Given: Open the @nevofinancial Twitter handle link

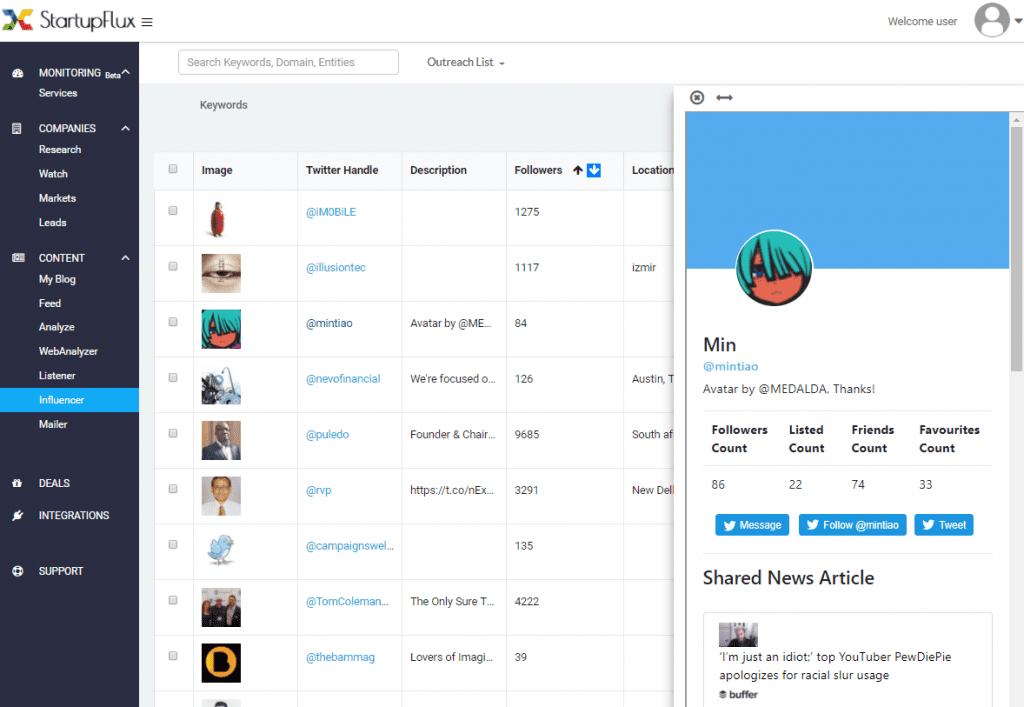Looking at the screenshot, I should click(344, 379).
